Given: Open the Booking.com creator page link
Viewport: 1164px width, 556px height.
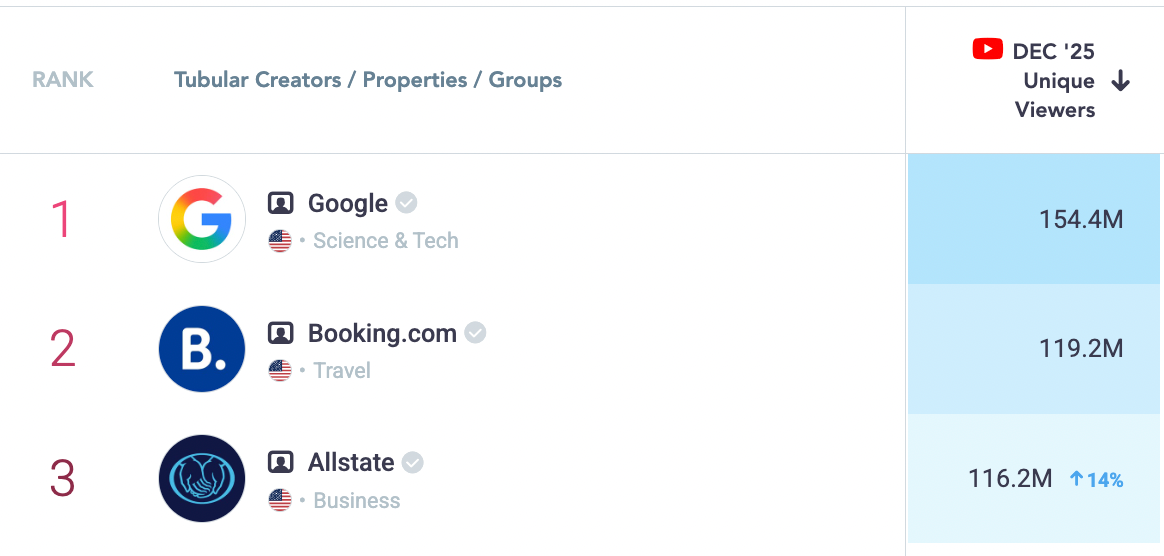Looking at the screenshot, I should point(382,333).
